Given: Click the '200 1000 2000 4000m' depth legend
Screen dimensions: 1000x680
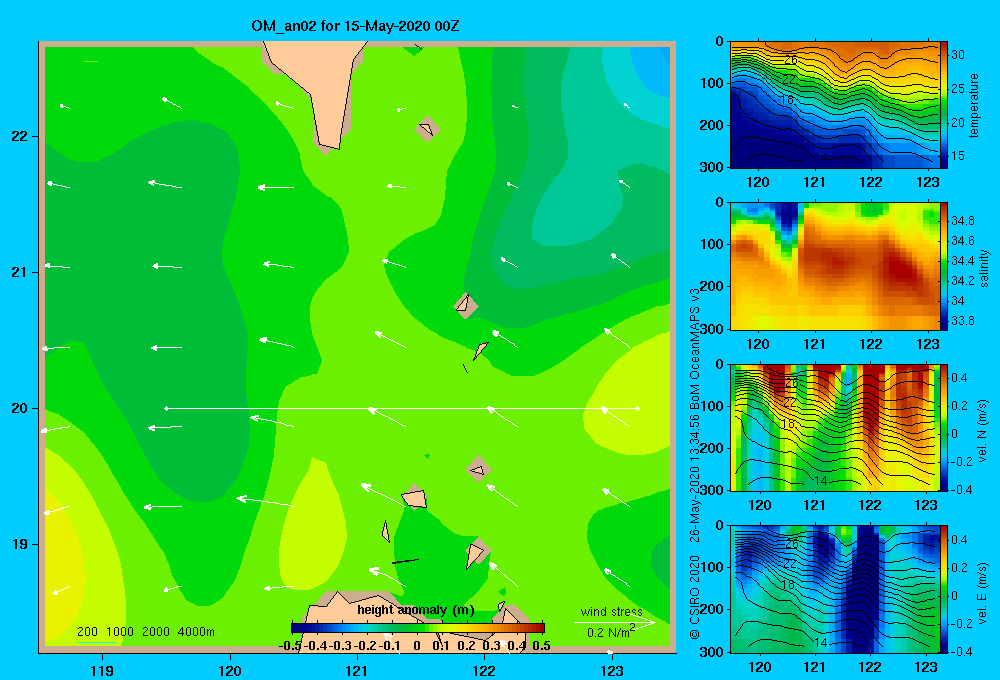Looking at the screenshot, I should 145,632.
